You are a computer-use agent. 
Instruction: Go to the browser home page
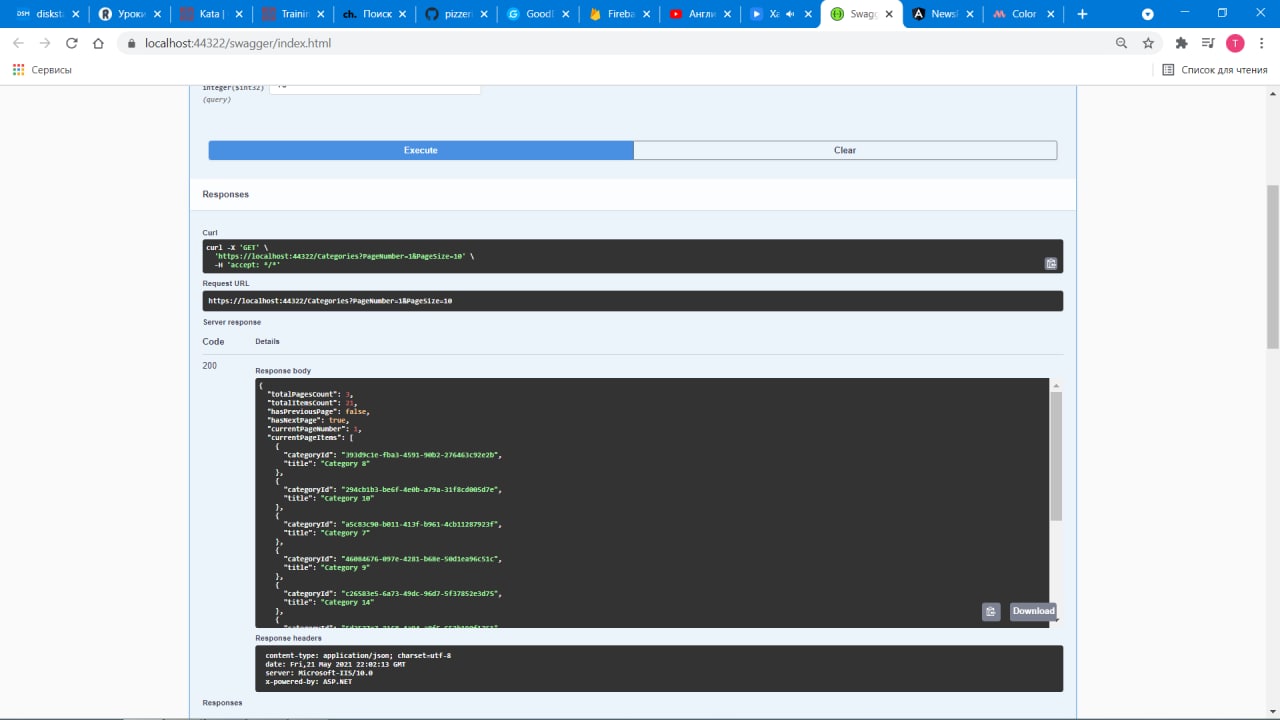[98, 43]
